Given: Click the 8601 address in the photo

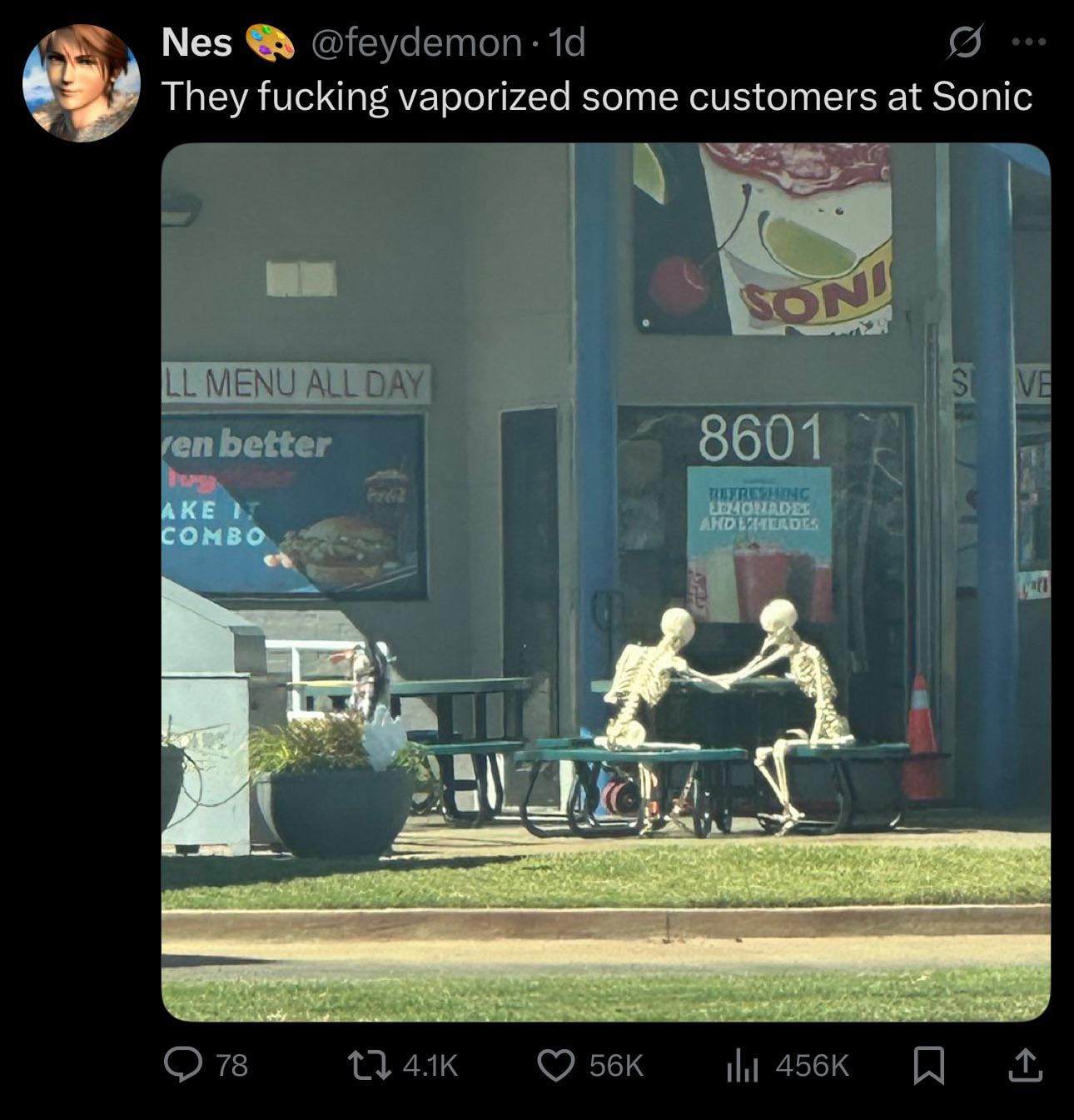Looking at the screenshot, I should (759, 436).
